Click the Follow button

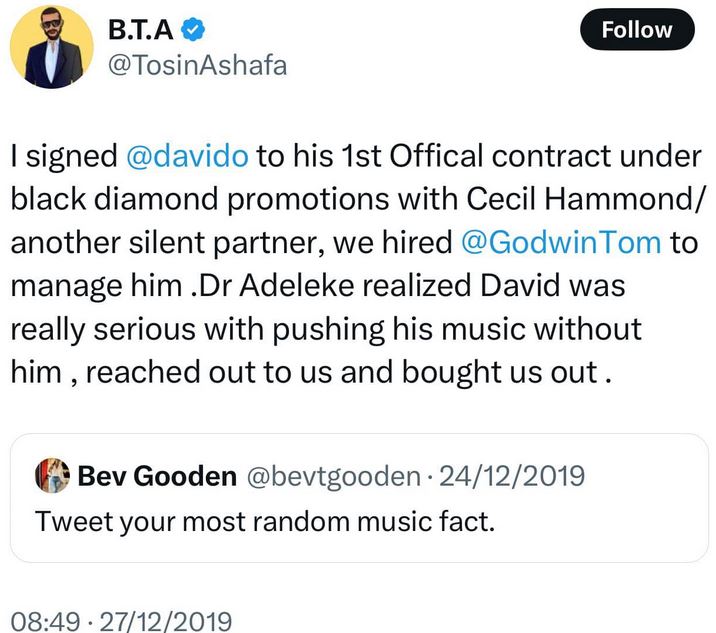point(637,30)
